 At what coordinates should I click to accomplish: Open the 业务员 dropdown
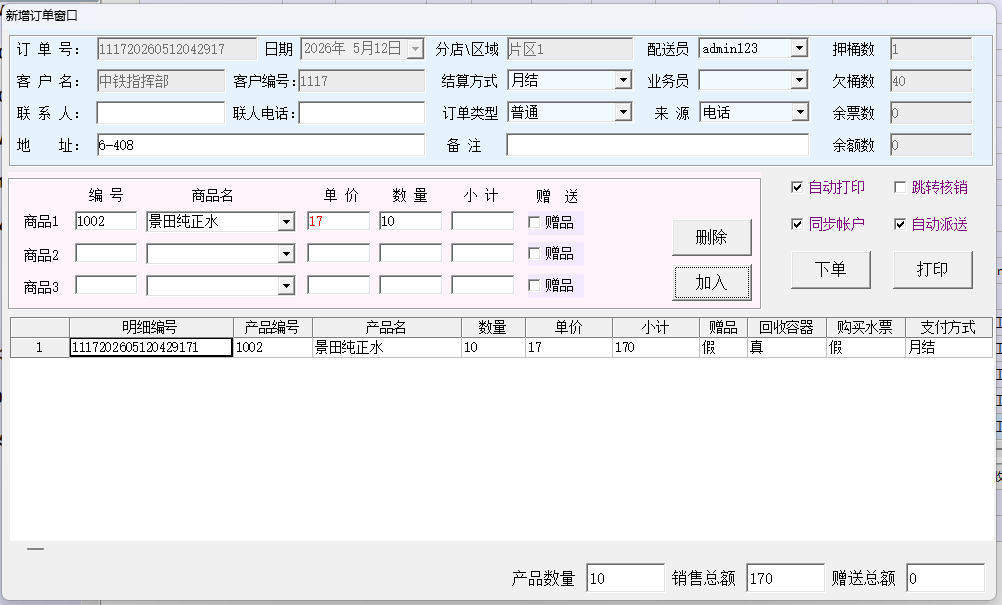[x=799, y=80]
